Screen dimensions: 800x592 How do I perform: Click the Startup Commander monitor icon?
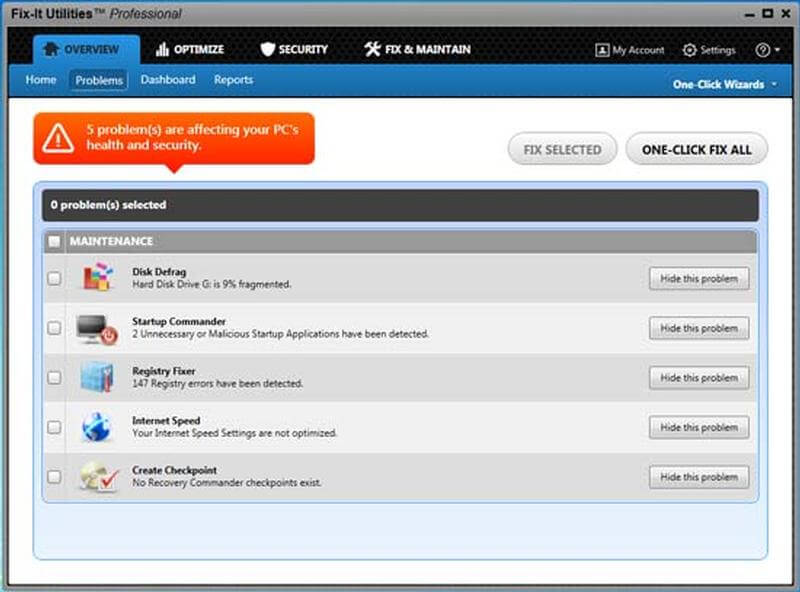(97, 328)
